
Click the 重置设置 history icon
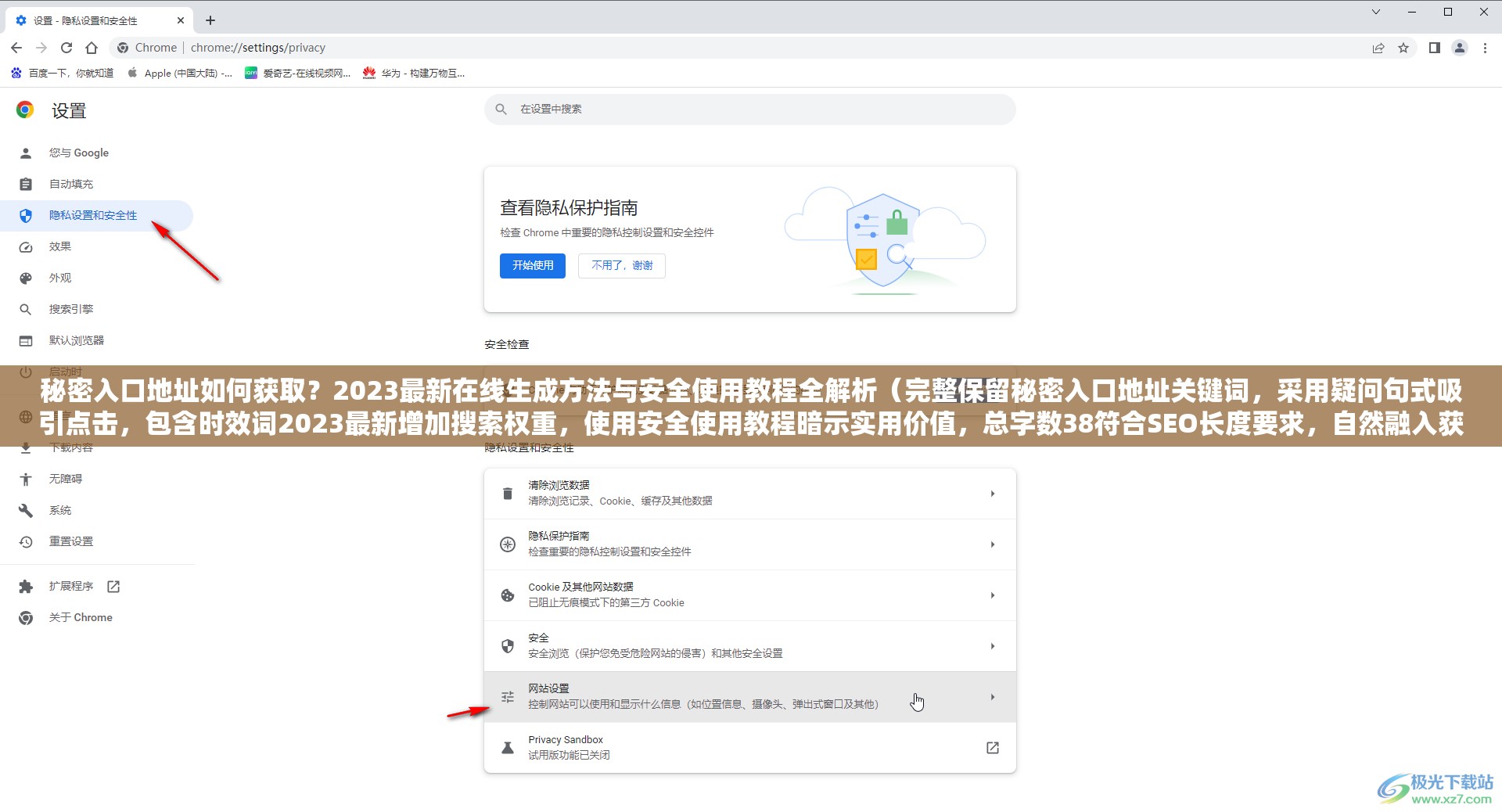26,541
